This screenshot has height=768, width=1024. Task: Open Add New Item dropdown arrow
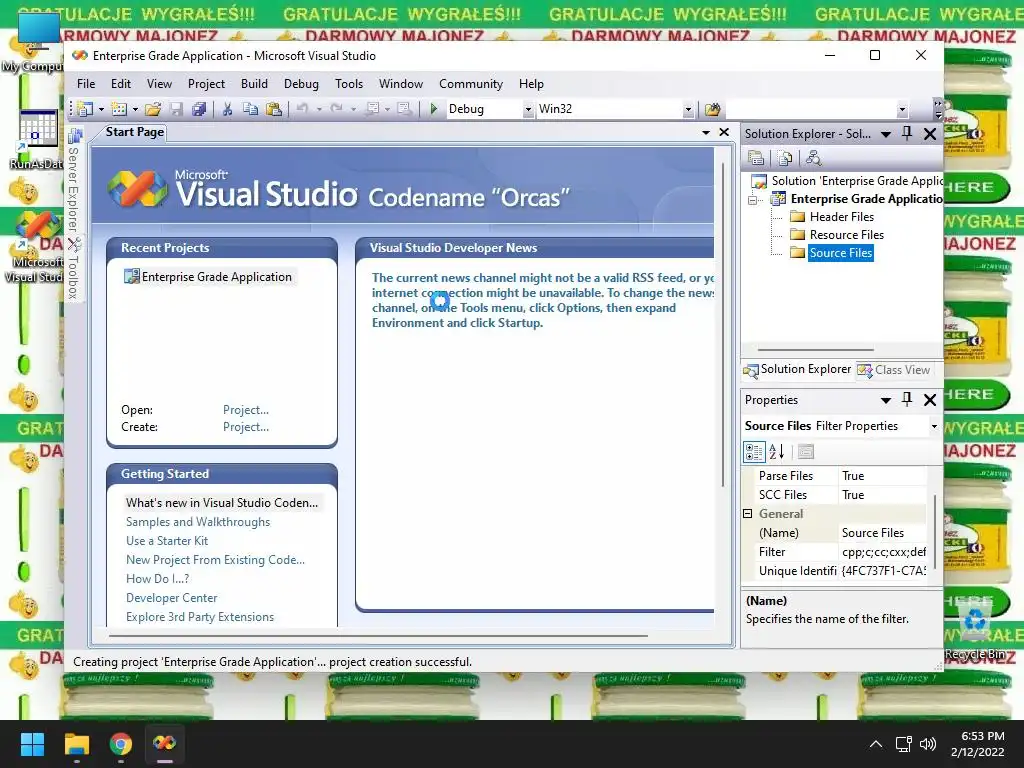click(x=135, y=110)
